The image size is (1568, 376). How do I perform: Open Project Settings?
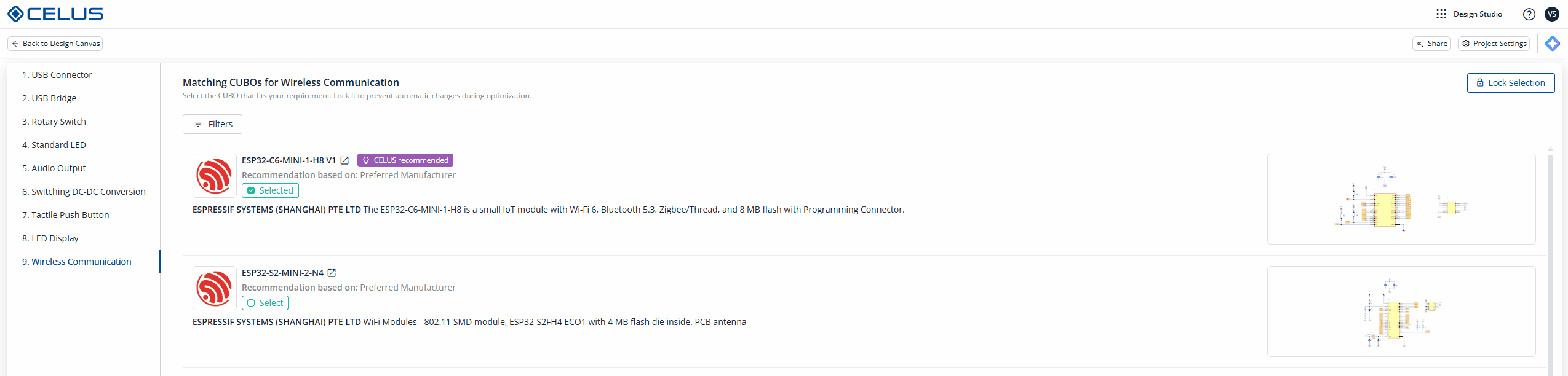tap(1494, 44)
